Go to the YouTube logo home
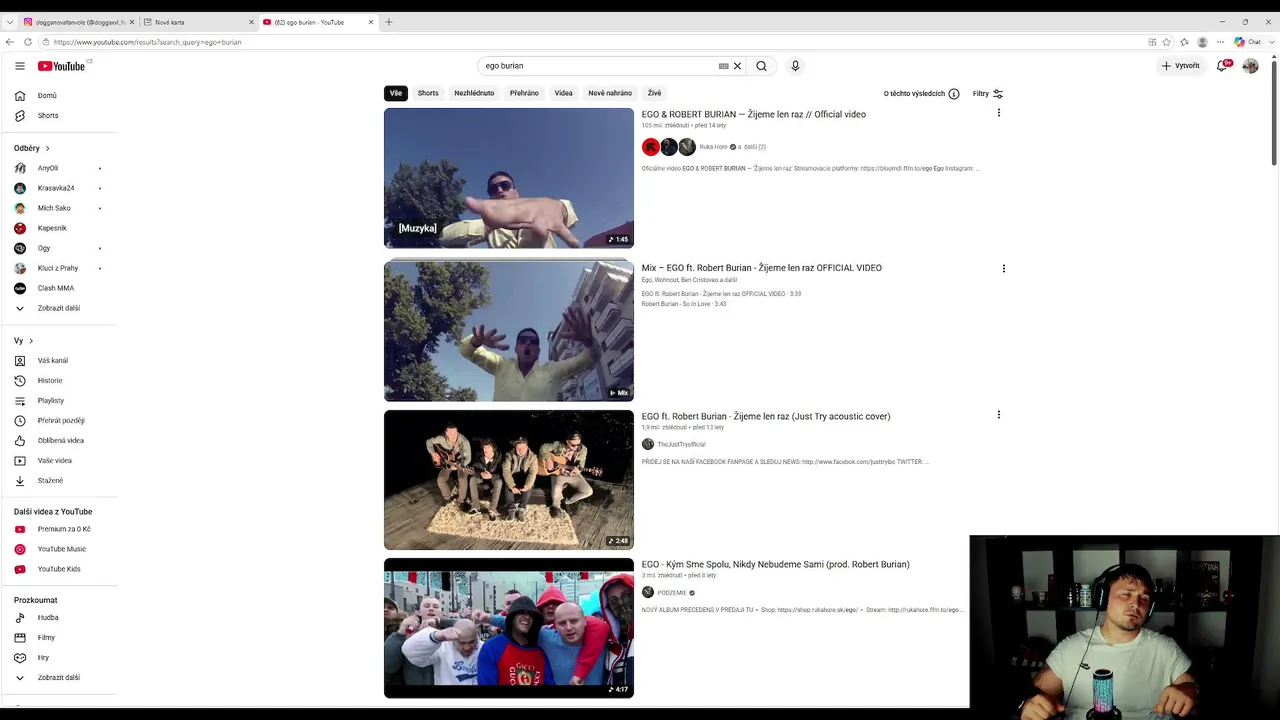Viewport: 1280px width, 720px height. pyautogui.click(x=64, y=66)
